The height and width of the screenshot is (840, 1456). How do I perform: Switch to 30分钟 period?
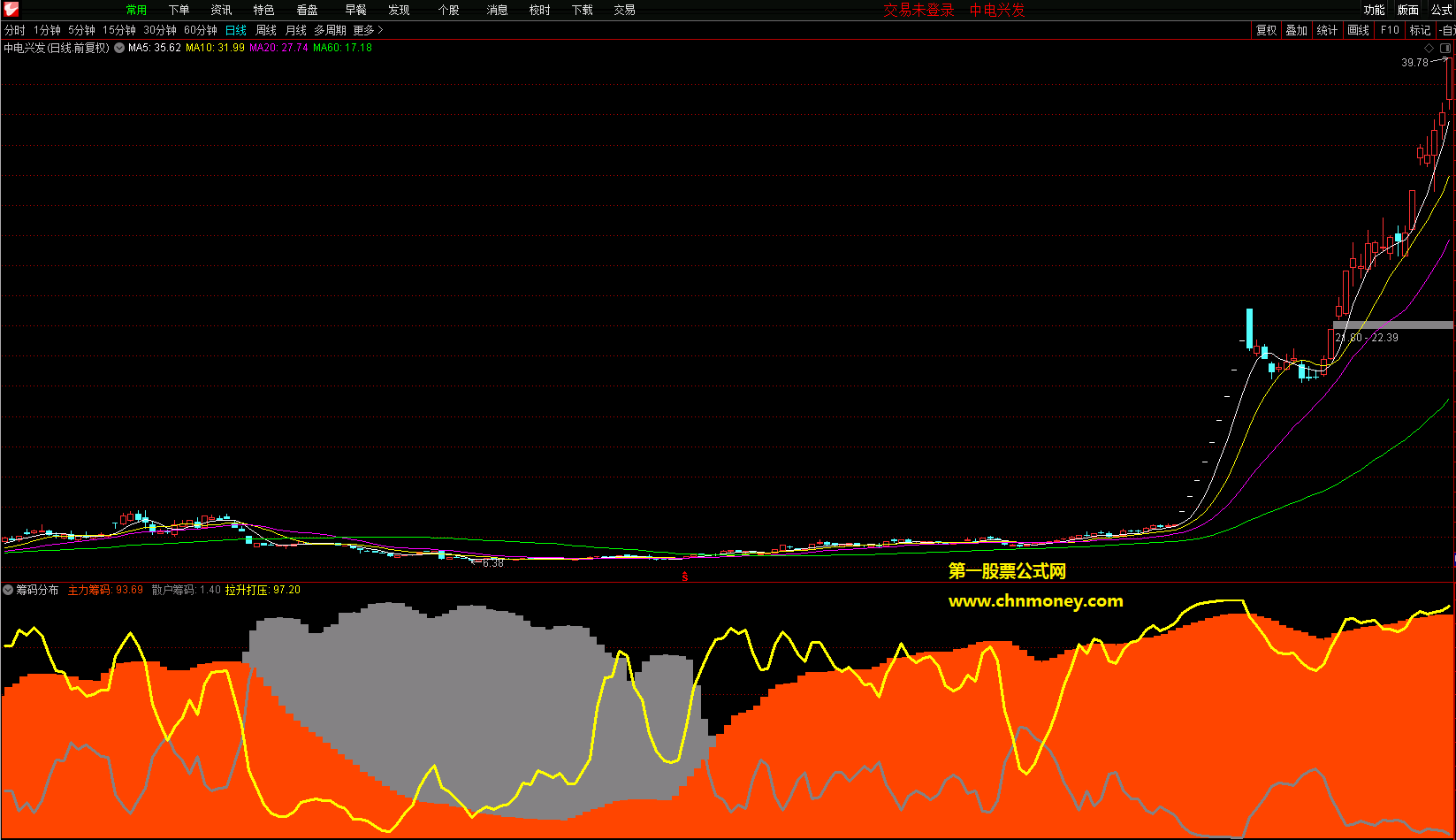(x=160, y=30)
